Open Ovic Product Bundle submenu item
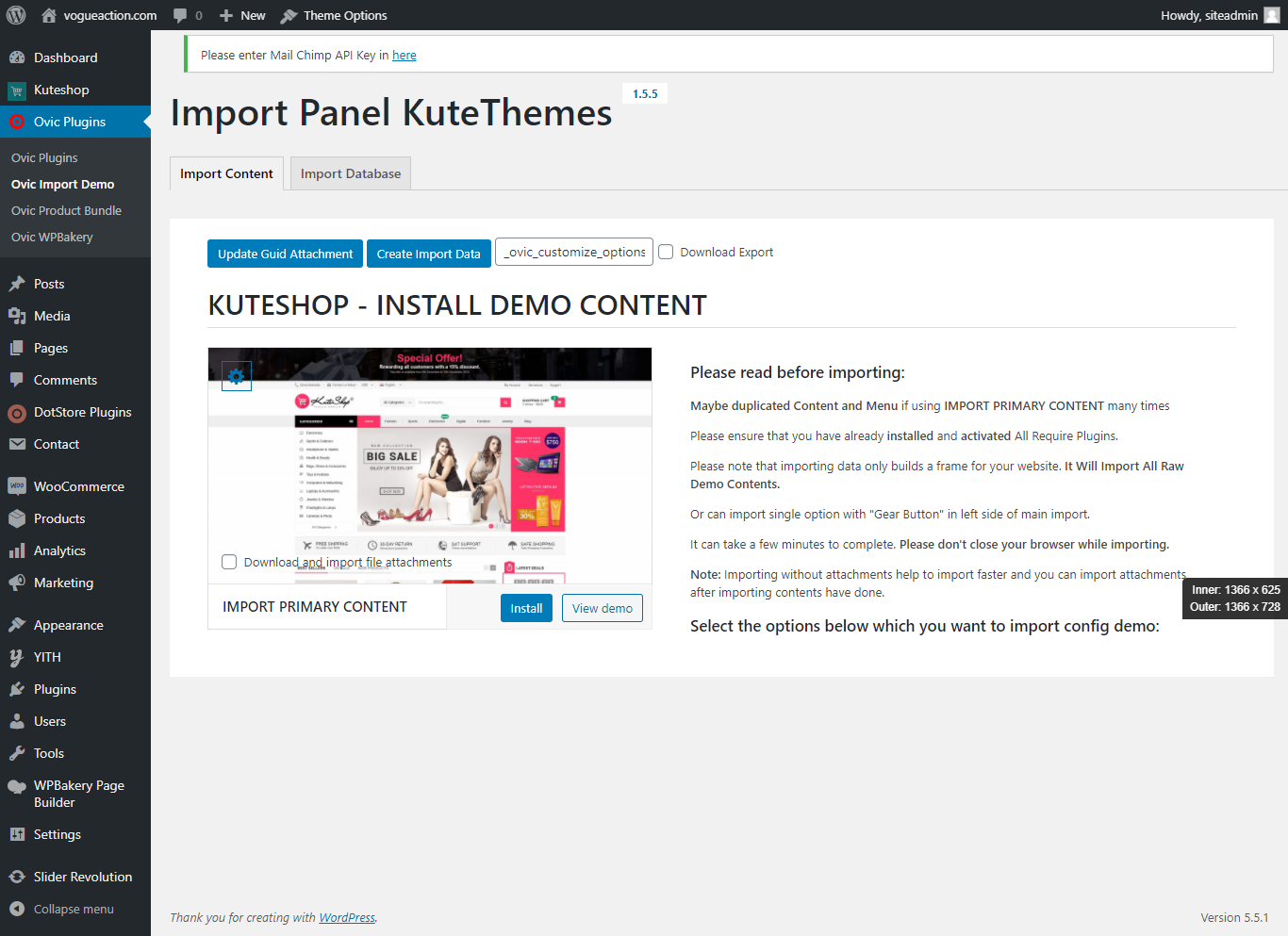The height and width of the screenshot is (936, 1288). pyautogui.click(x=66, y=210)
